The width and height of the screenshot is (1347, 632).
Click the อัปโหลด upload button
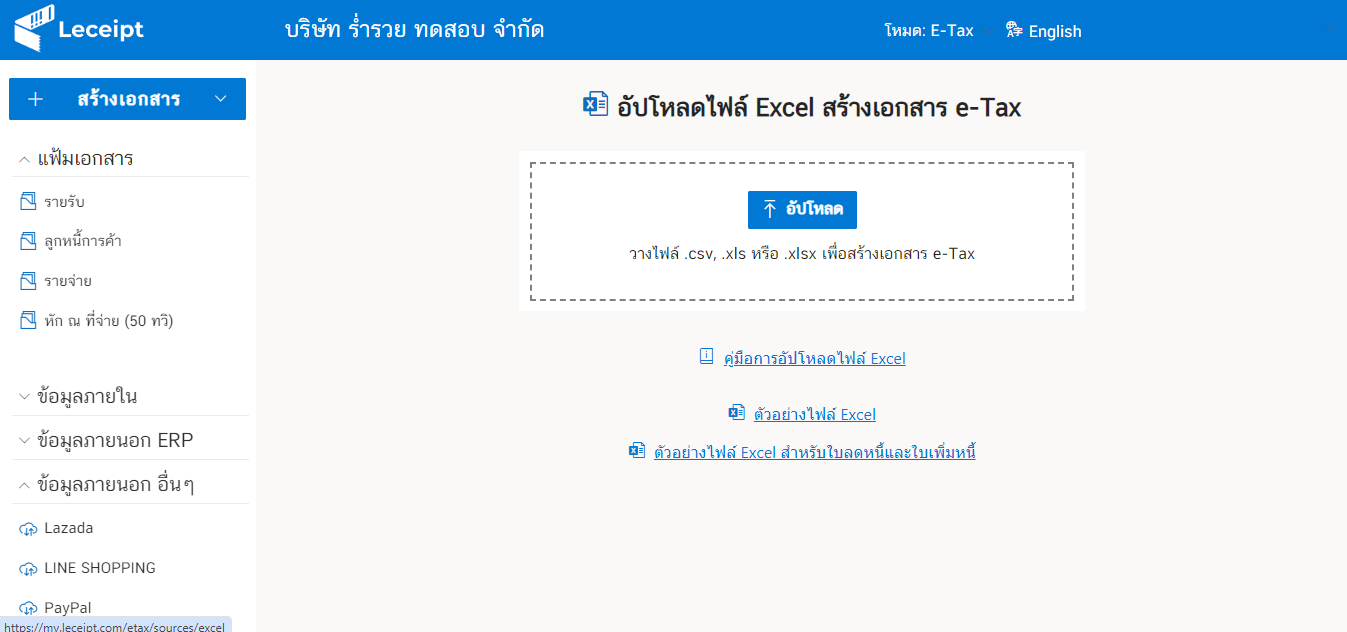(802, 210)
